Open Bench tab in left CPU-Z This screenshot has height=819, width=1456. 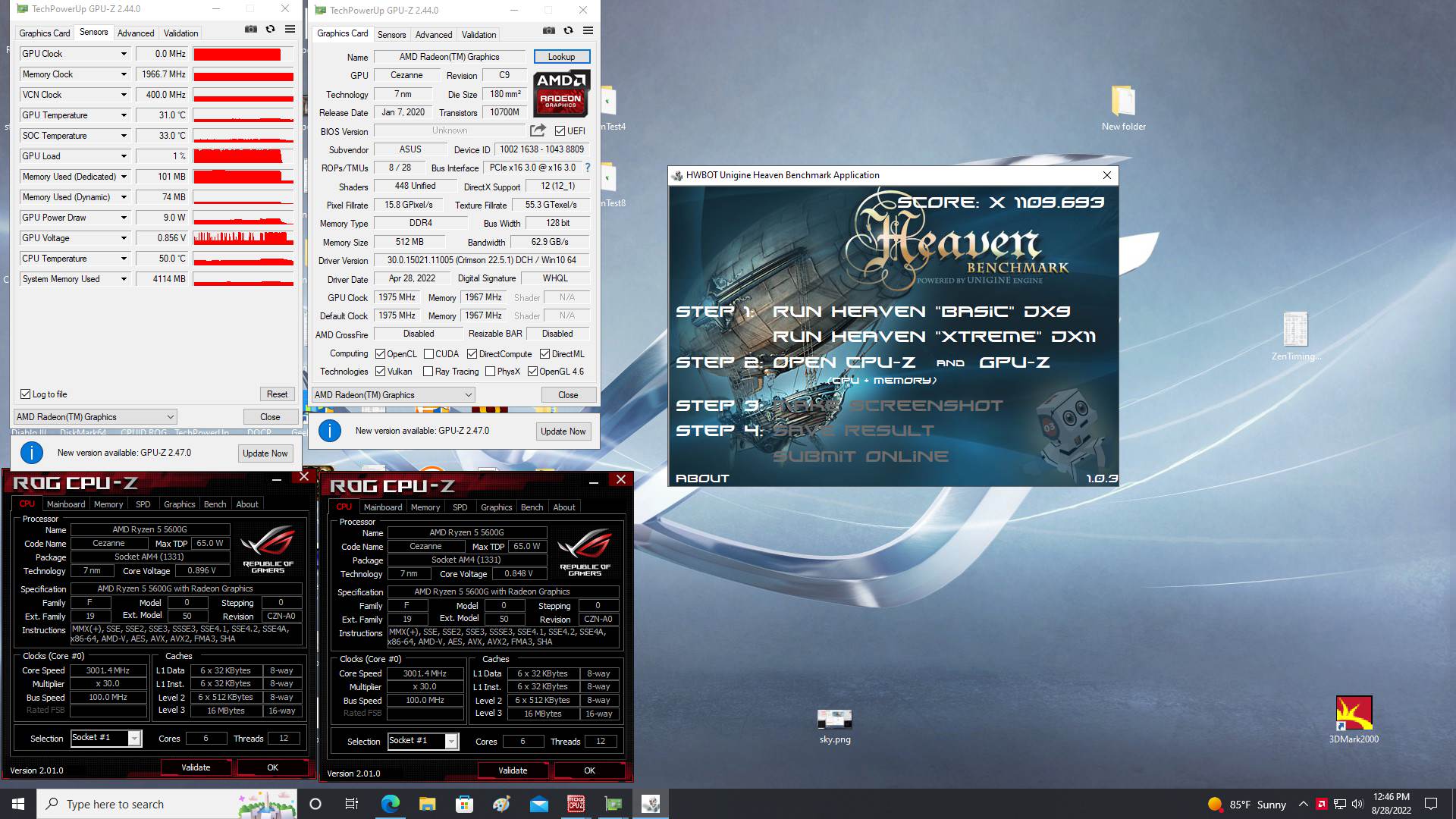point(215,504)
